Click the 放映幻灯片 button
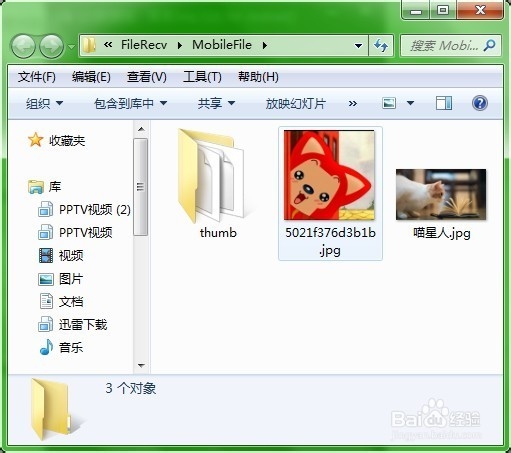 (295, 103)
